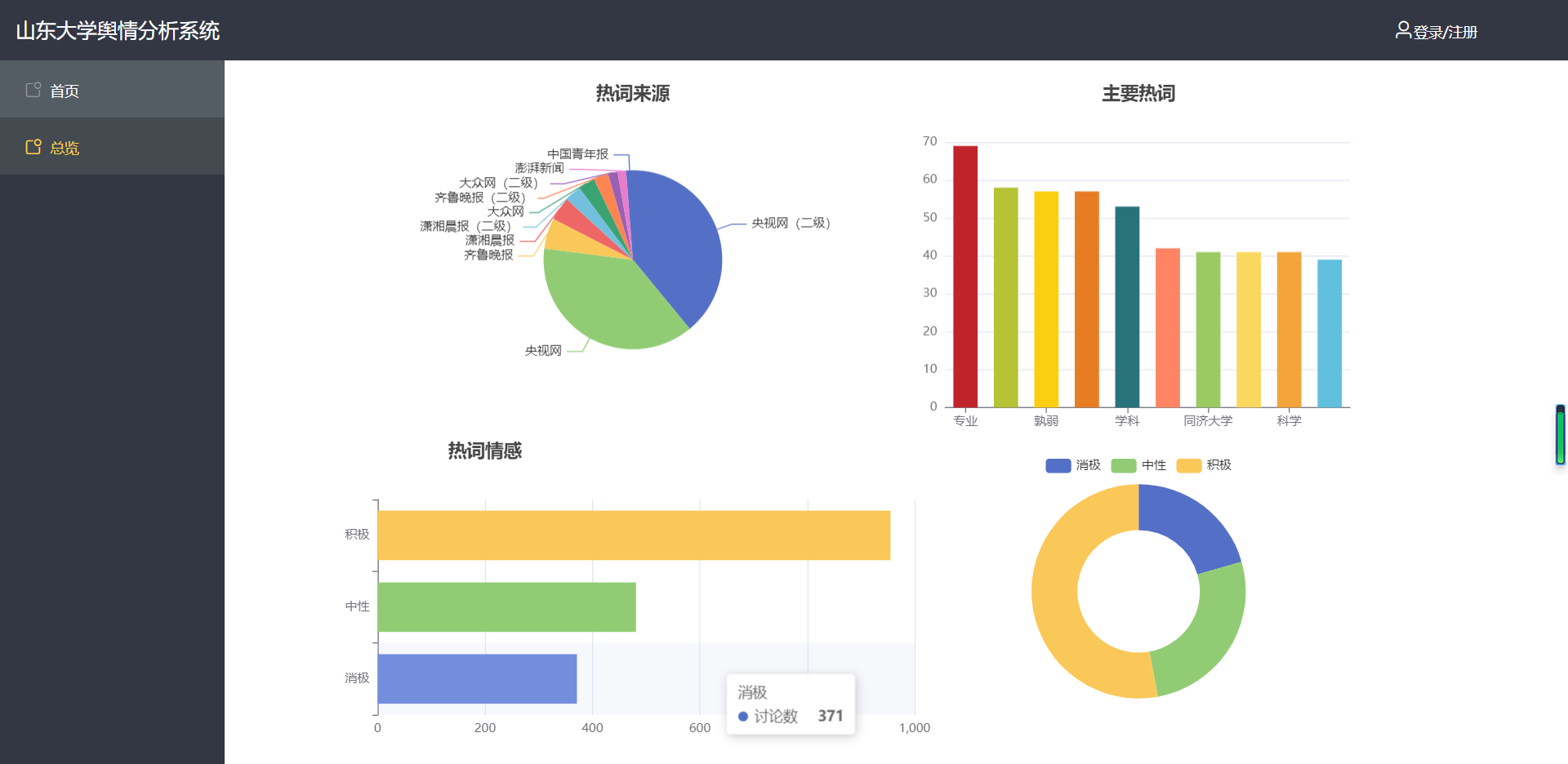
Task: Select the 央视网（二级） pie label
Action: tap(791, 223)
